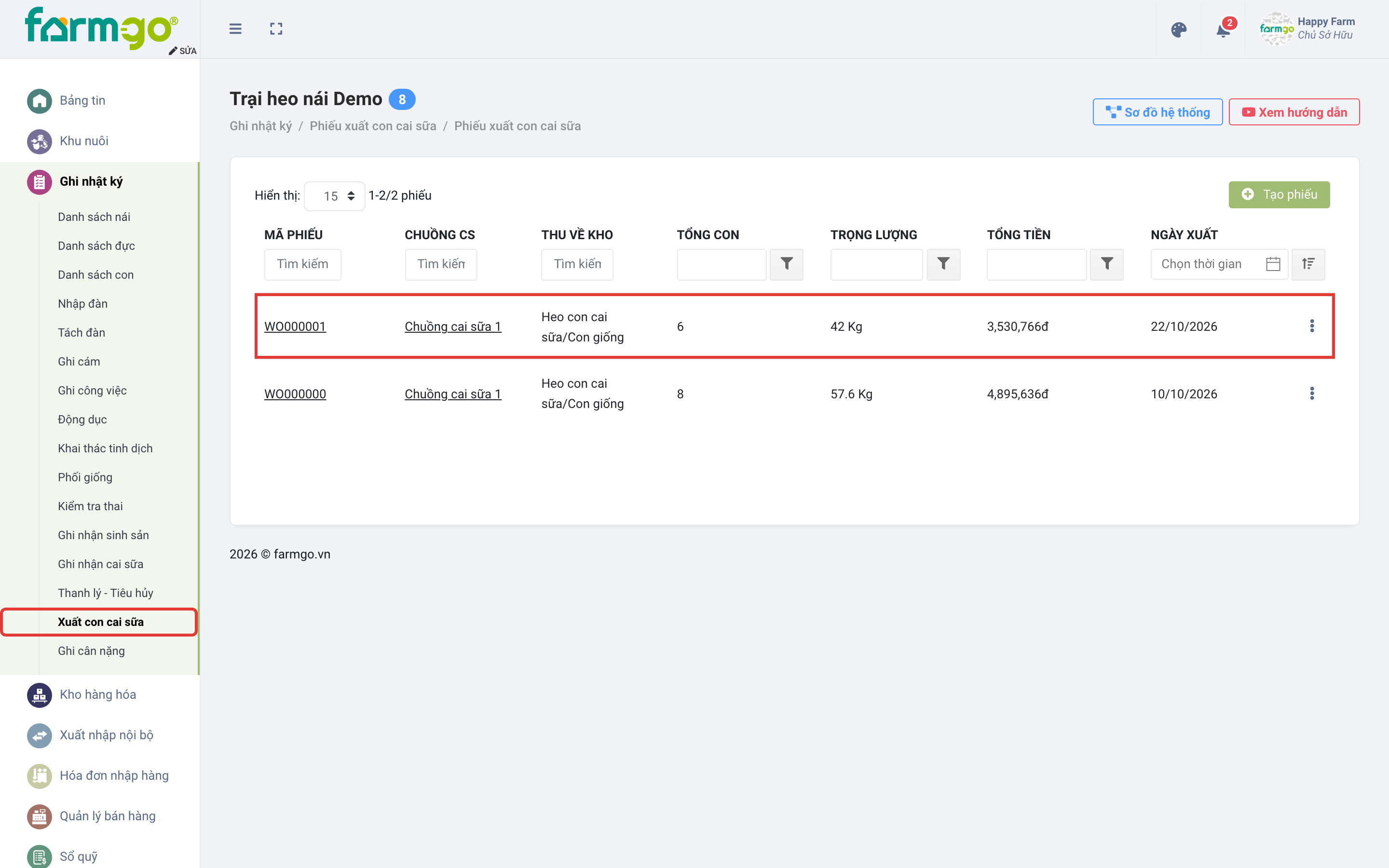The height and width of the screenshot is (868, 1389).
Task: Collapse the Ghi nhật ký menu section
Action: point(91,181)
